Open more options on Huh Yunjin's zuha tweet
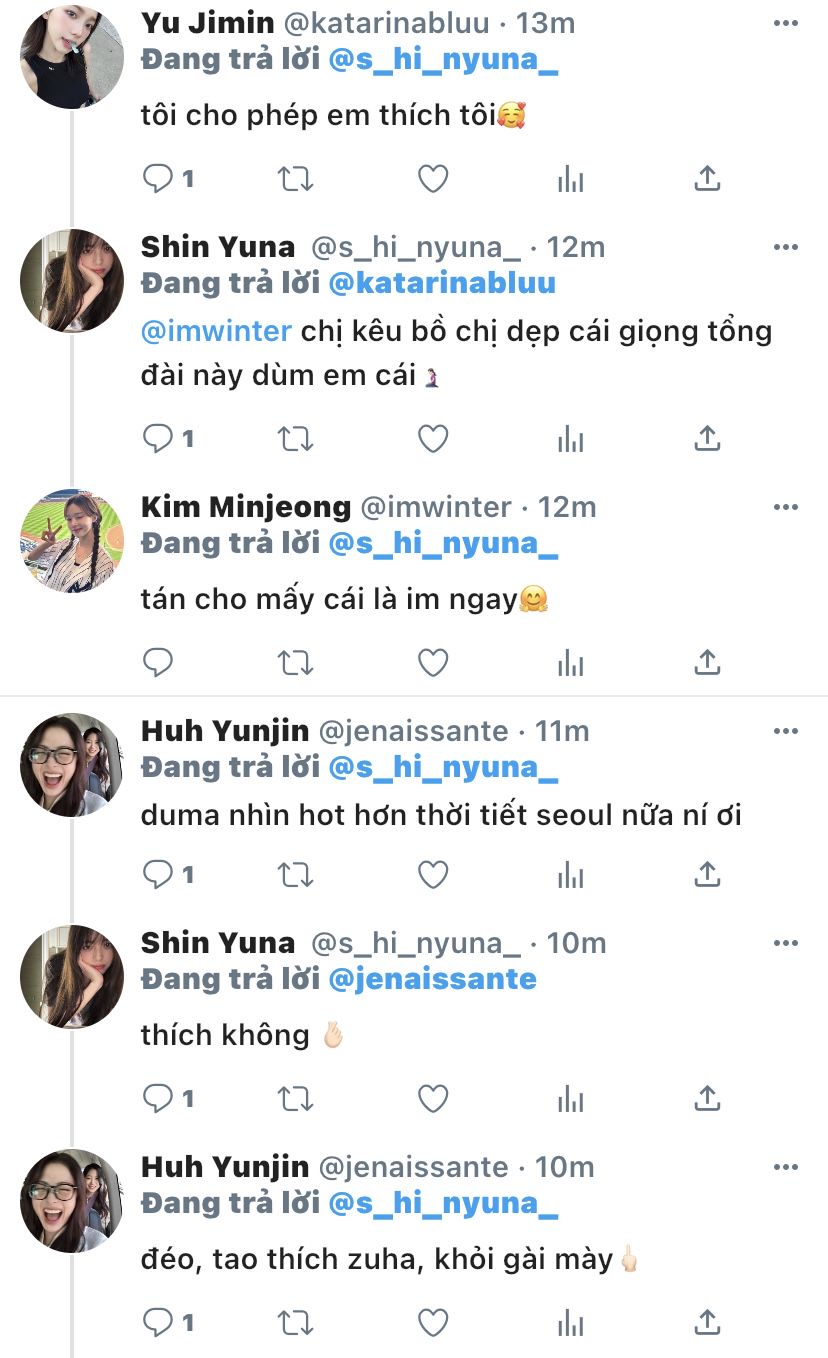The width and height of the screenshot is (828, 1358). 786,1166
